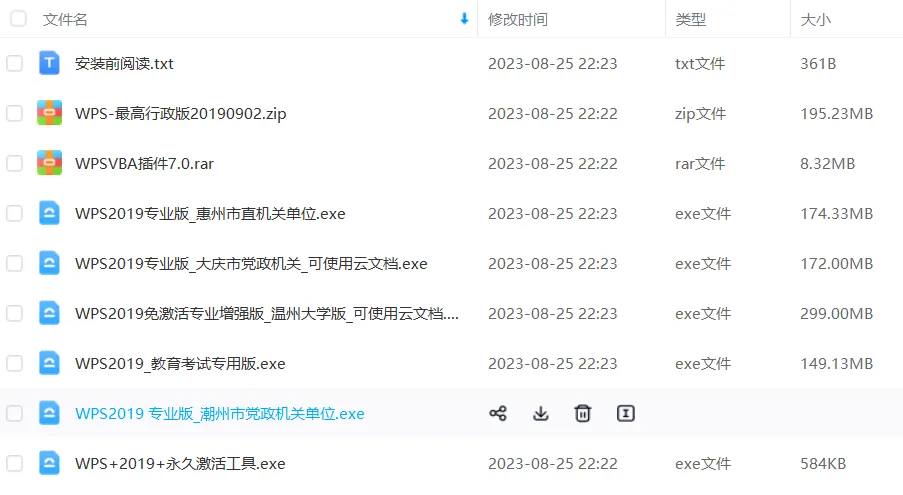The width and height of the screenshot is (903, 495).
Task: Check the box for 大庆市党政机关 exe file
Action: (x=14, y=264)
